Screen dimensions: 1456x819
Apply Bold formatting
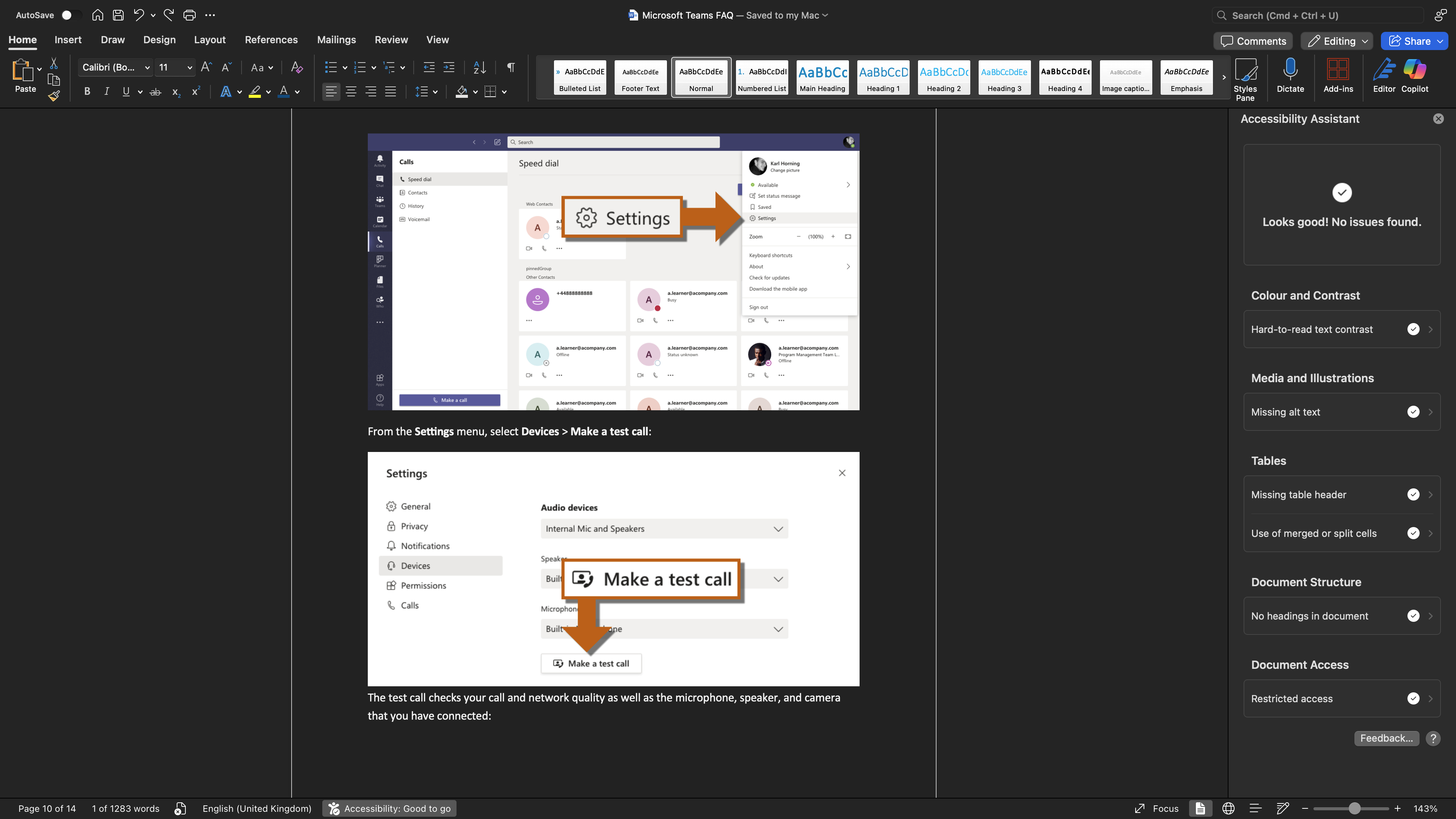[87, 91]
